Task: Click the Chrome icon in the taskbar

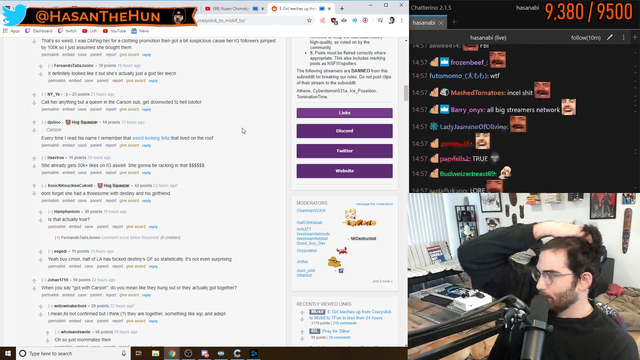Action: pos(172,353)
